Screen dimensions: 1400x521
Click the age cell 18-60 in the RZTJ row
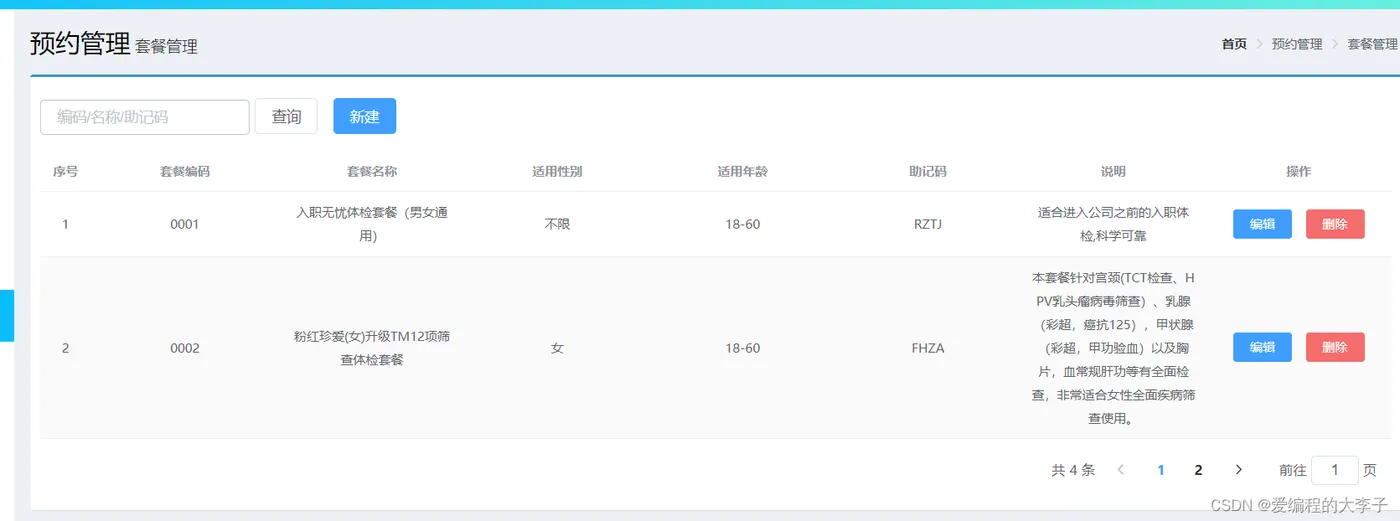743,224
